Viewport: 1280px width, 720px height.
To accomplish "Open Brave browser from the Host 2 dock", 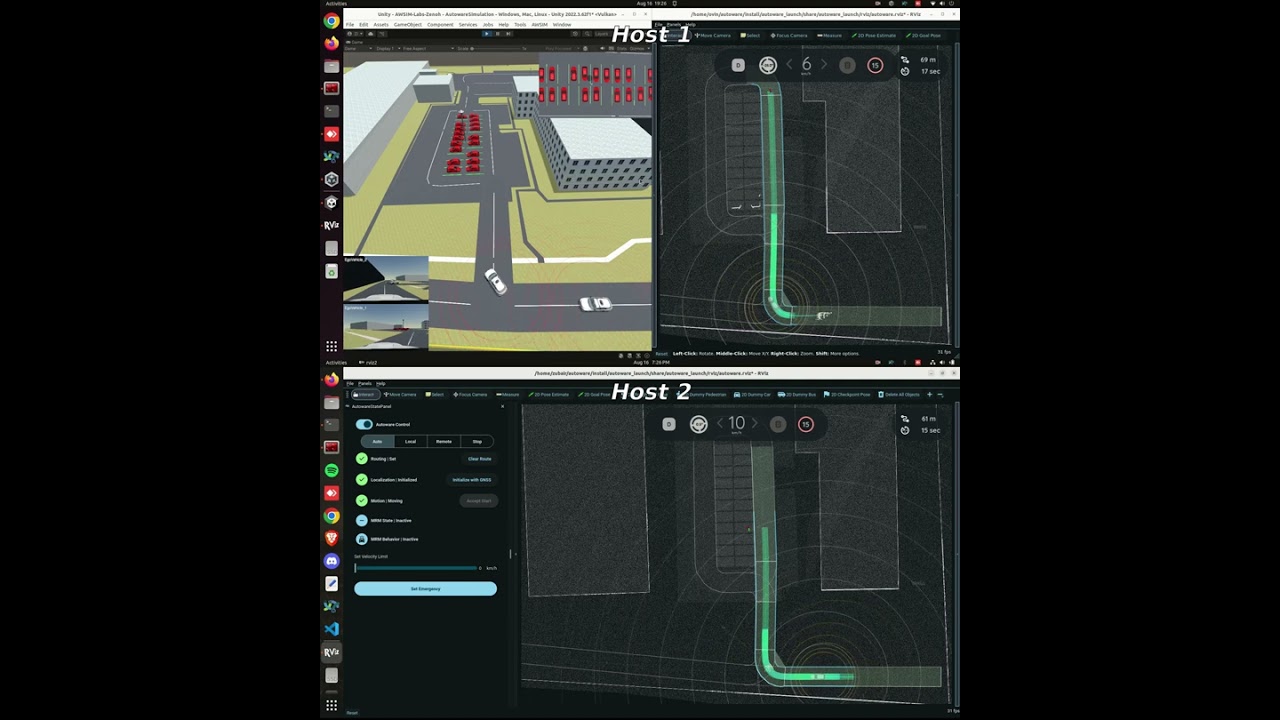I will pyautogui.click(x=331, y=538).
